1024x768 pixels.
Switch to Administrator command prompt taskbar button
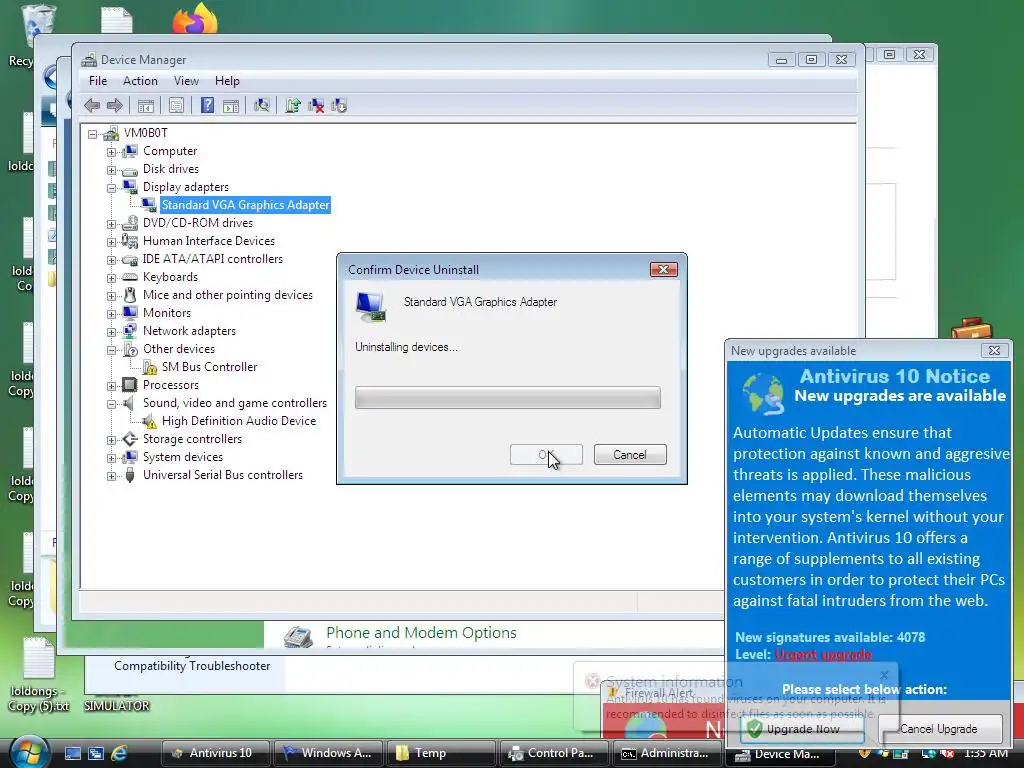click(x=667, y=753)
